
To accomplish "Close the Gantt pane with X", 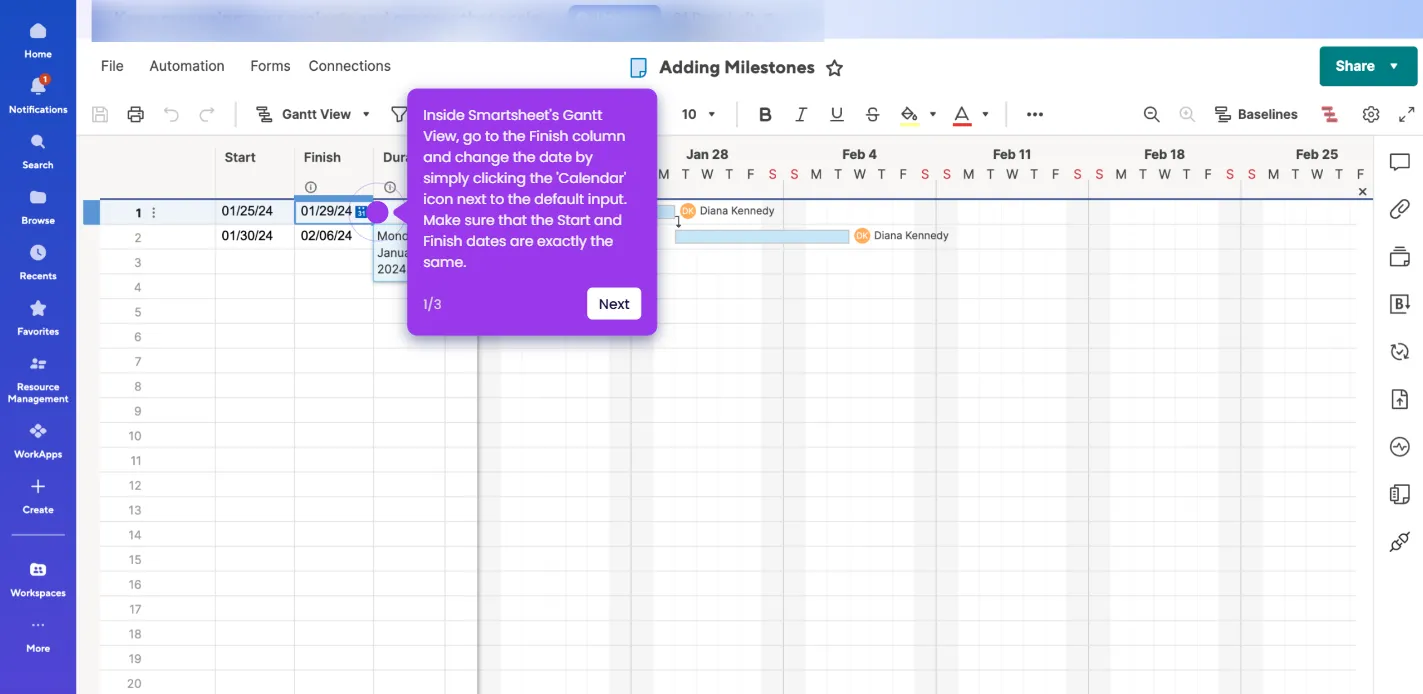I will (x=1362, y=191).
